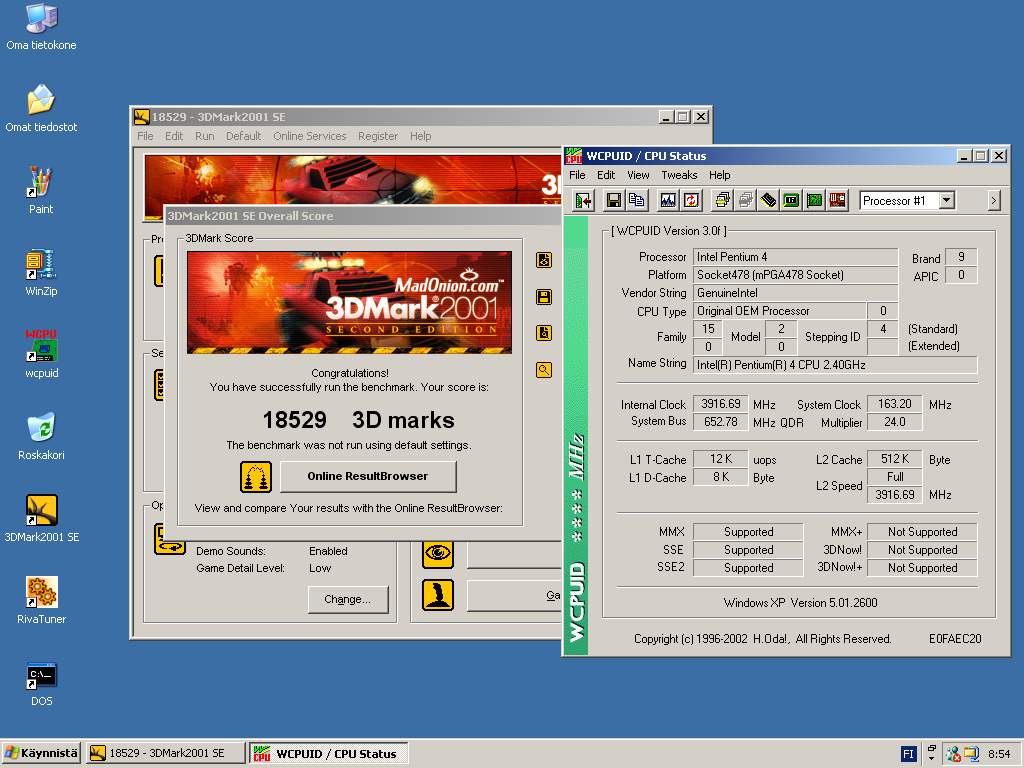Click the eye icon in 3DMark window
Image resolution: width=1024 pixels, height=768 pixels.
(x=438, y=553)
